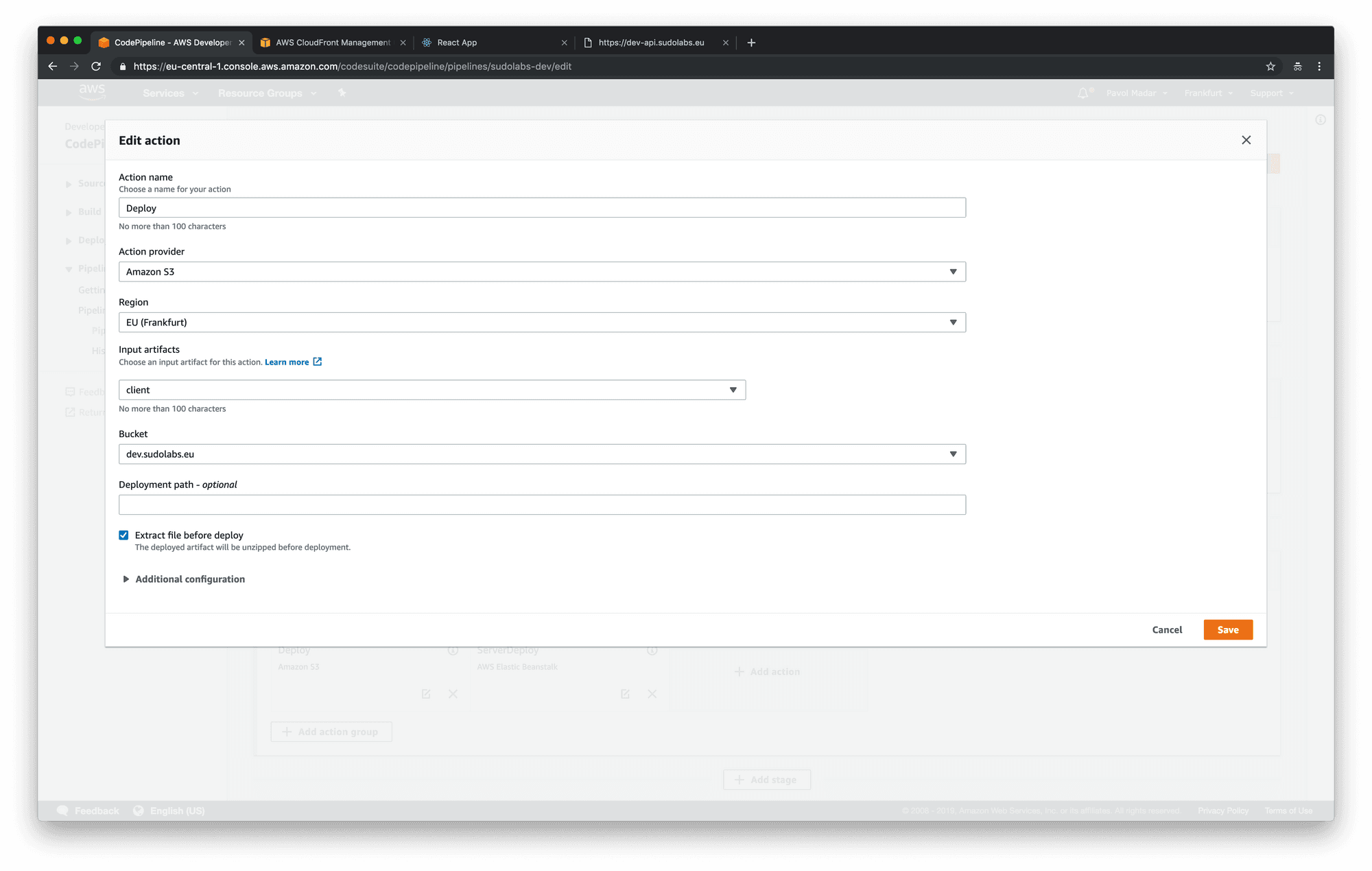Open the Chrome three-dot menu
The image size is (1372, 871).
[x=1319, y=67]
